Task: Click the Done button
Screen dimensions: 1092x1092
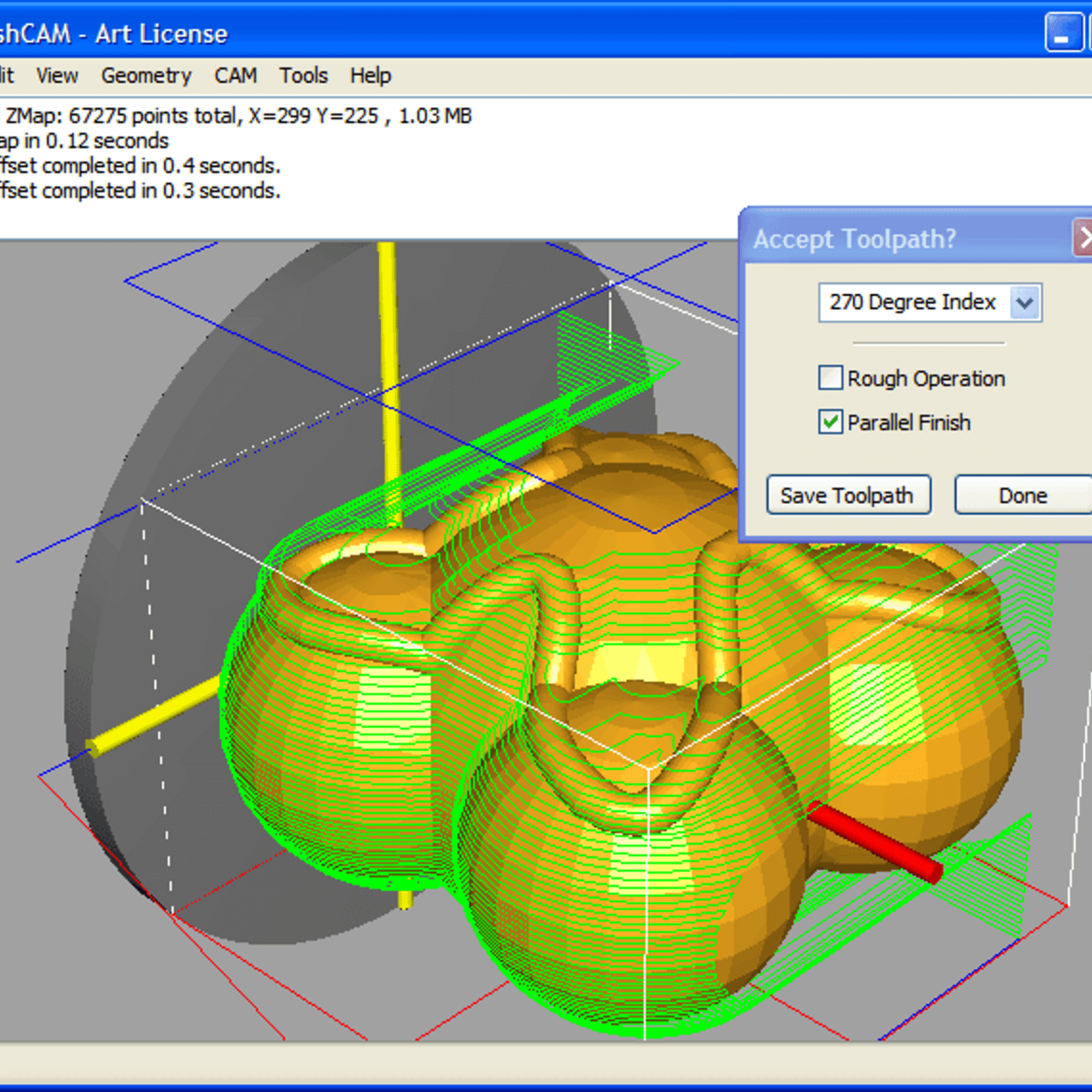Action: (1023, 495)
